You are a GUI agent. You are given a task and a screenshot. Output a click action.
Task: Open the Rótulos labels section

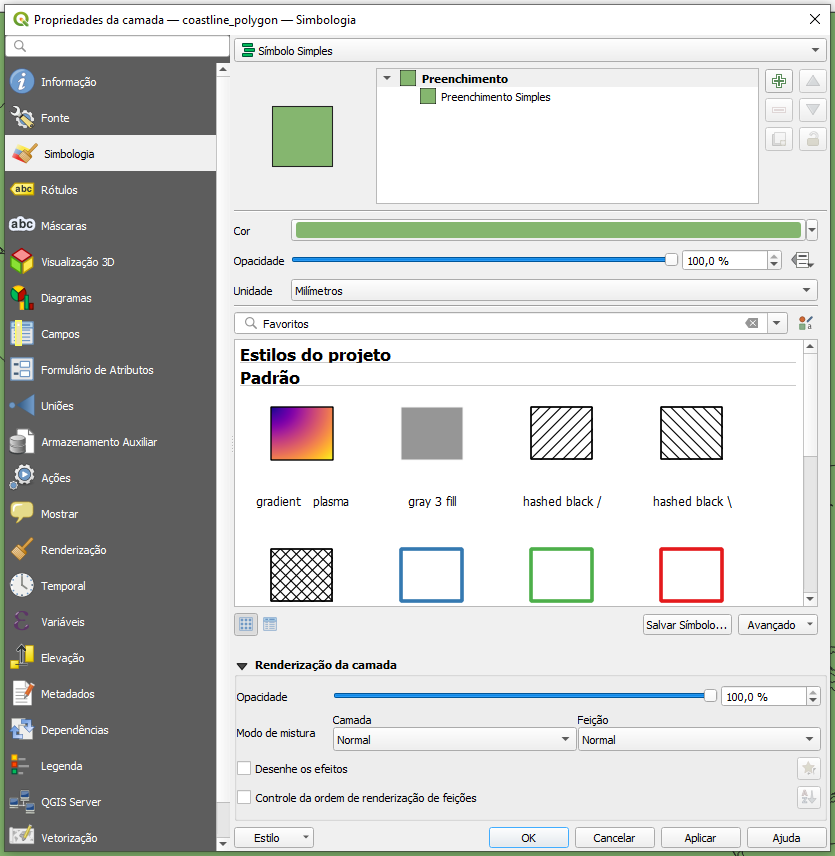[x=59, y=190]
